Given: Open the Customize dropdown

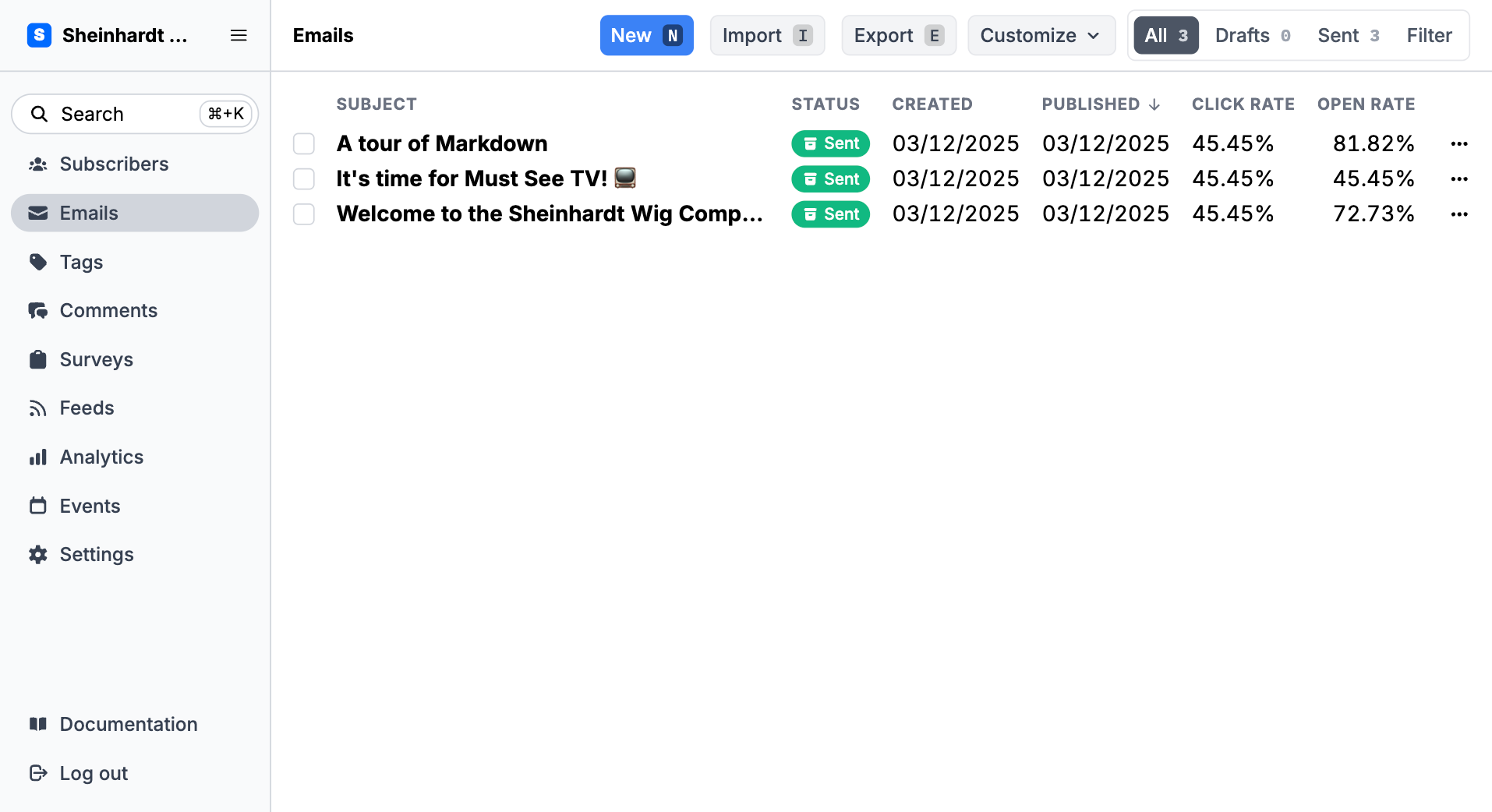Looking at the screenshot, I should coord(1041,35).
